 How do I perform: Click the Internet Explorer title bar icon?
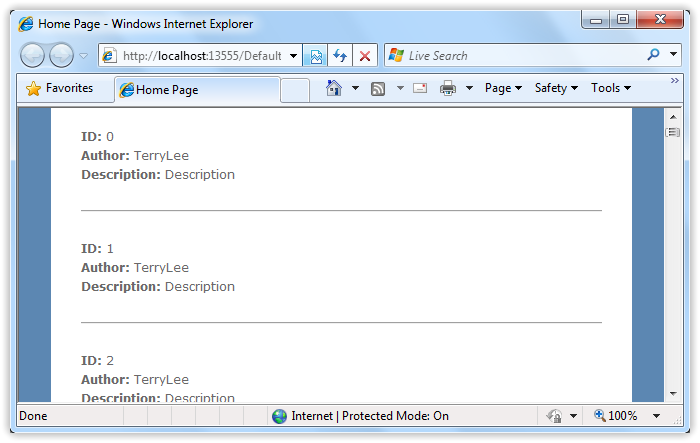pos(26,24)
